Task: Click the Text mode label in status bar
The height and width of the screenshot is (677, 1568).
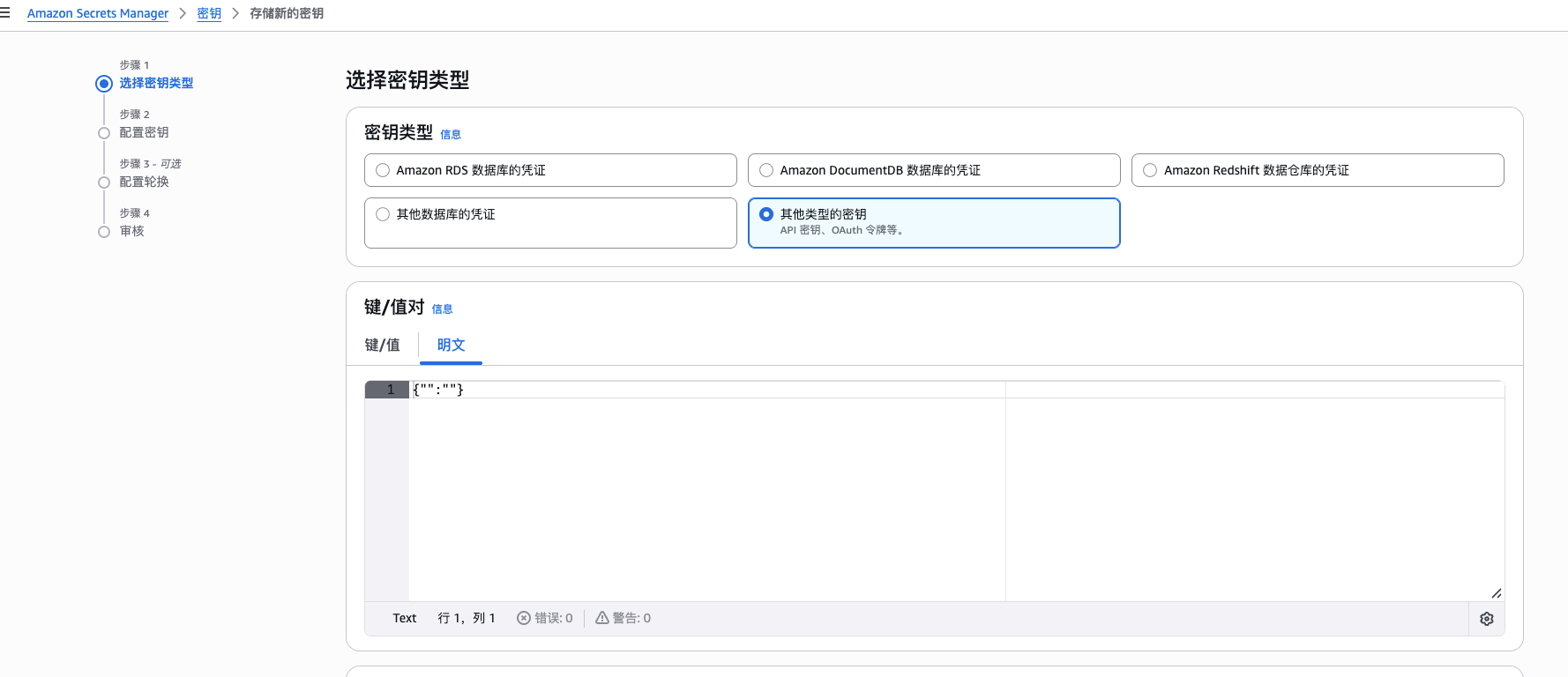Action: click(x=405, y=618)
